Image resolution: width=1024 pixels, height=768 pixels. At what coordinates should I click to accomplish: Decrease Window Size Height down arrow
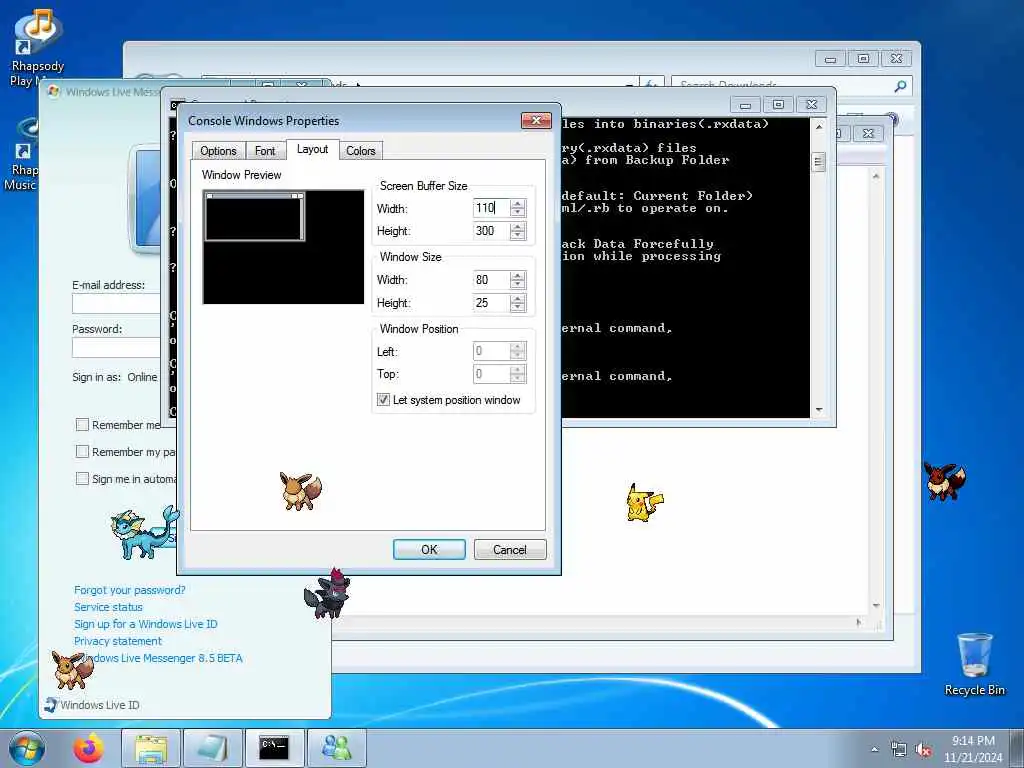(518, 307)
